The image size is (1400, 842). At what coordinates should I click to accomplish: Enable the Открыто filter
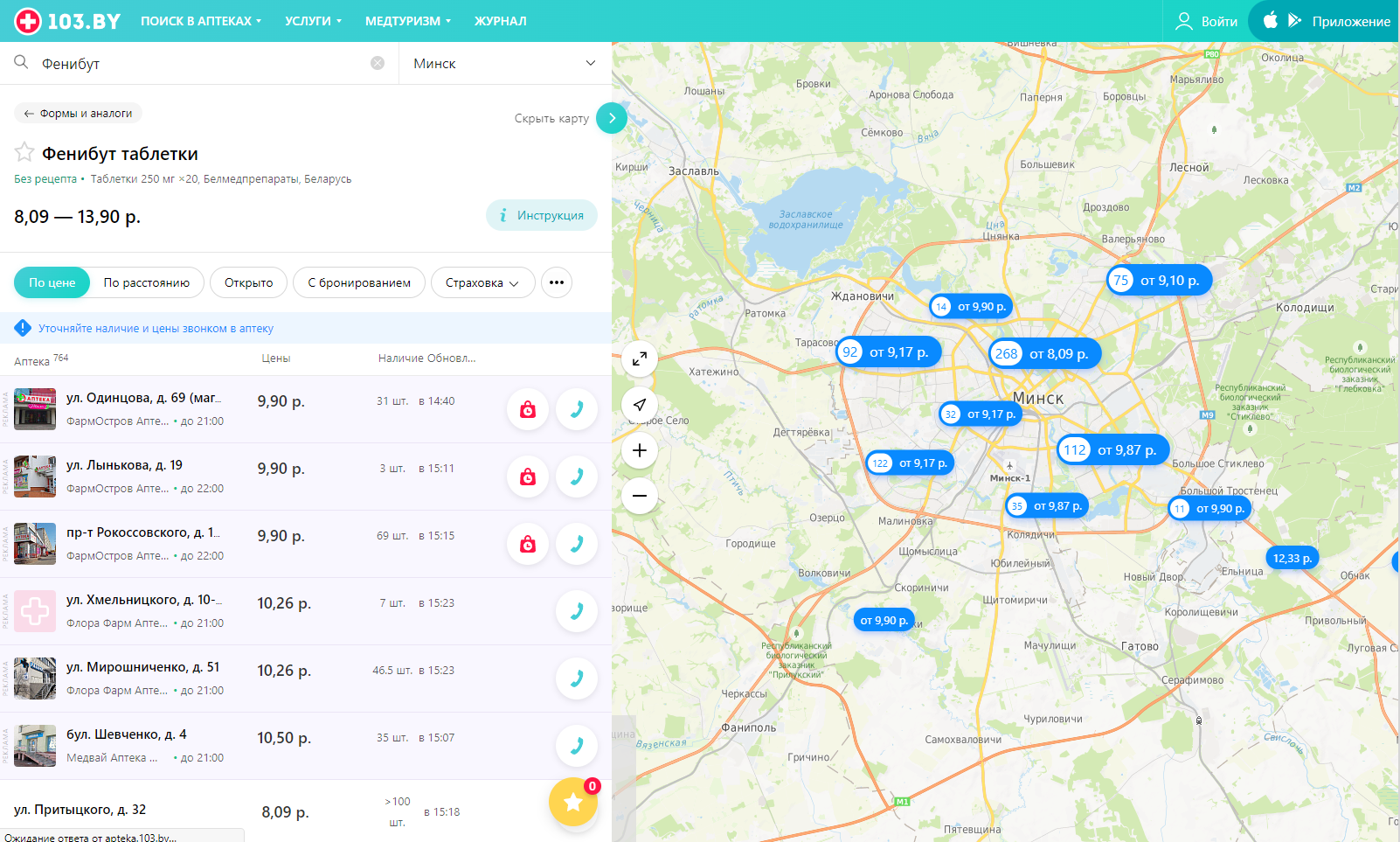click(x=248, y=282)
